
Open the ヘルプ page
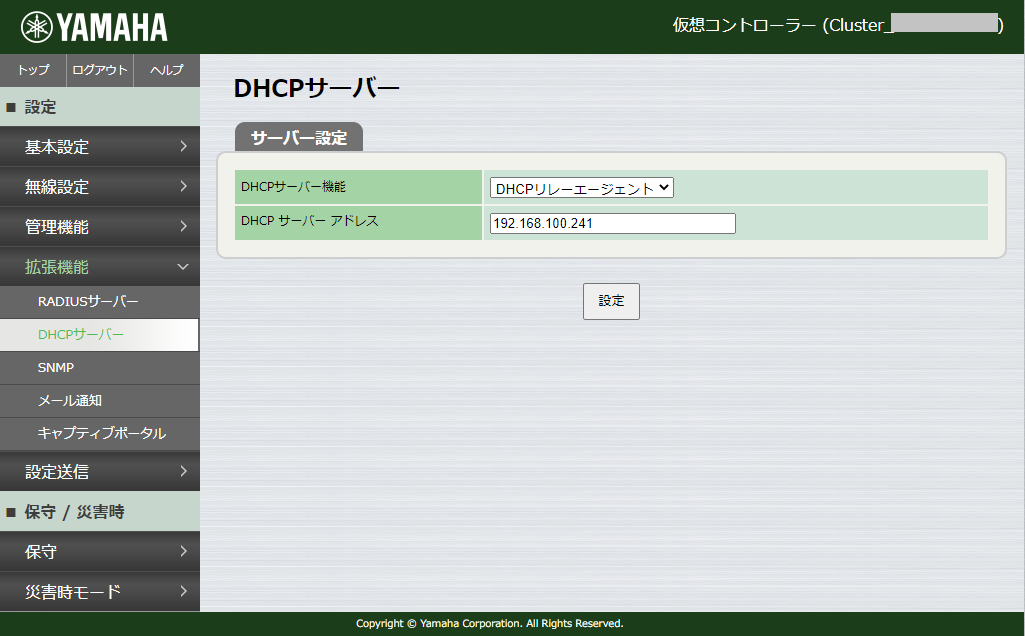(x=166, y=70)
